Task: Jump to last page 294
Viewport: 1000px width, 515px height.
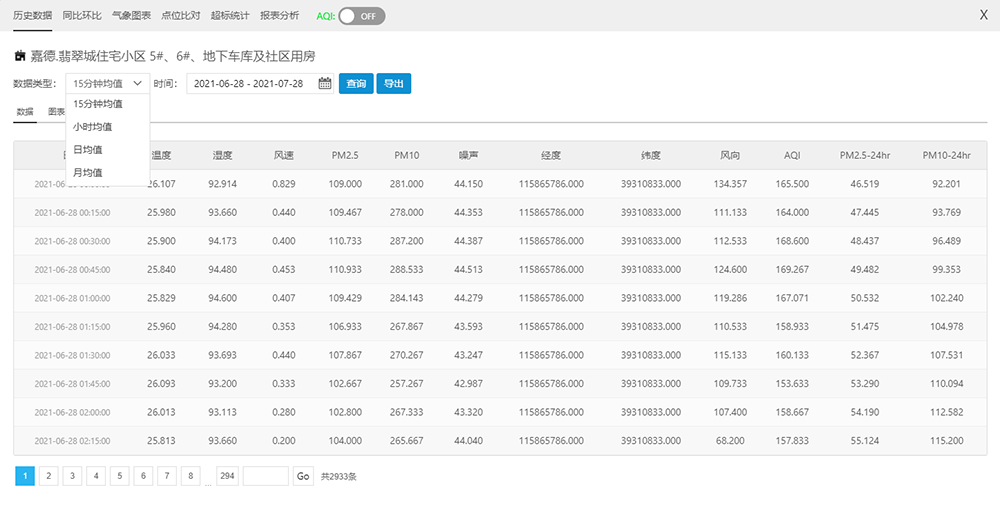Action: pyautogui.click(x=227, y=476)
